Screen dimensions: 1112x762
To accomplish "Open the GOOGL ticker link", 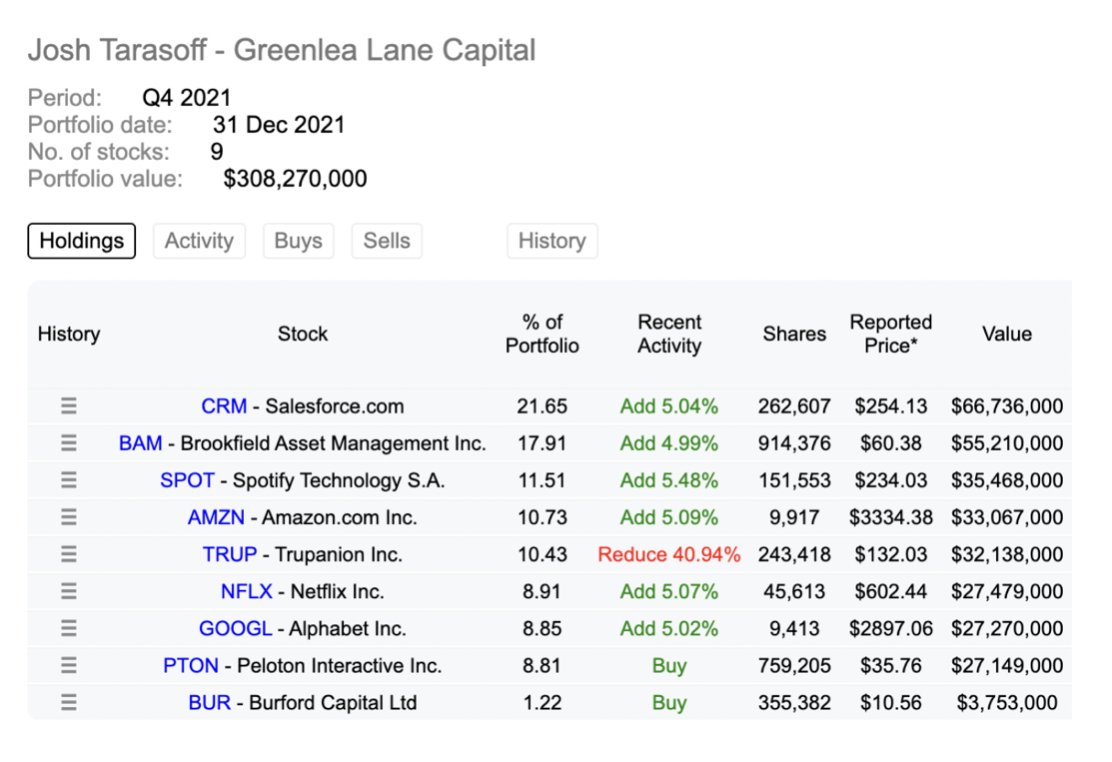I will tap(235, 628).
